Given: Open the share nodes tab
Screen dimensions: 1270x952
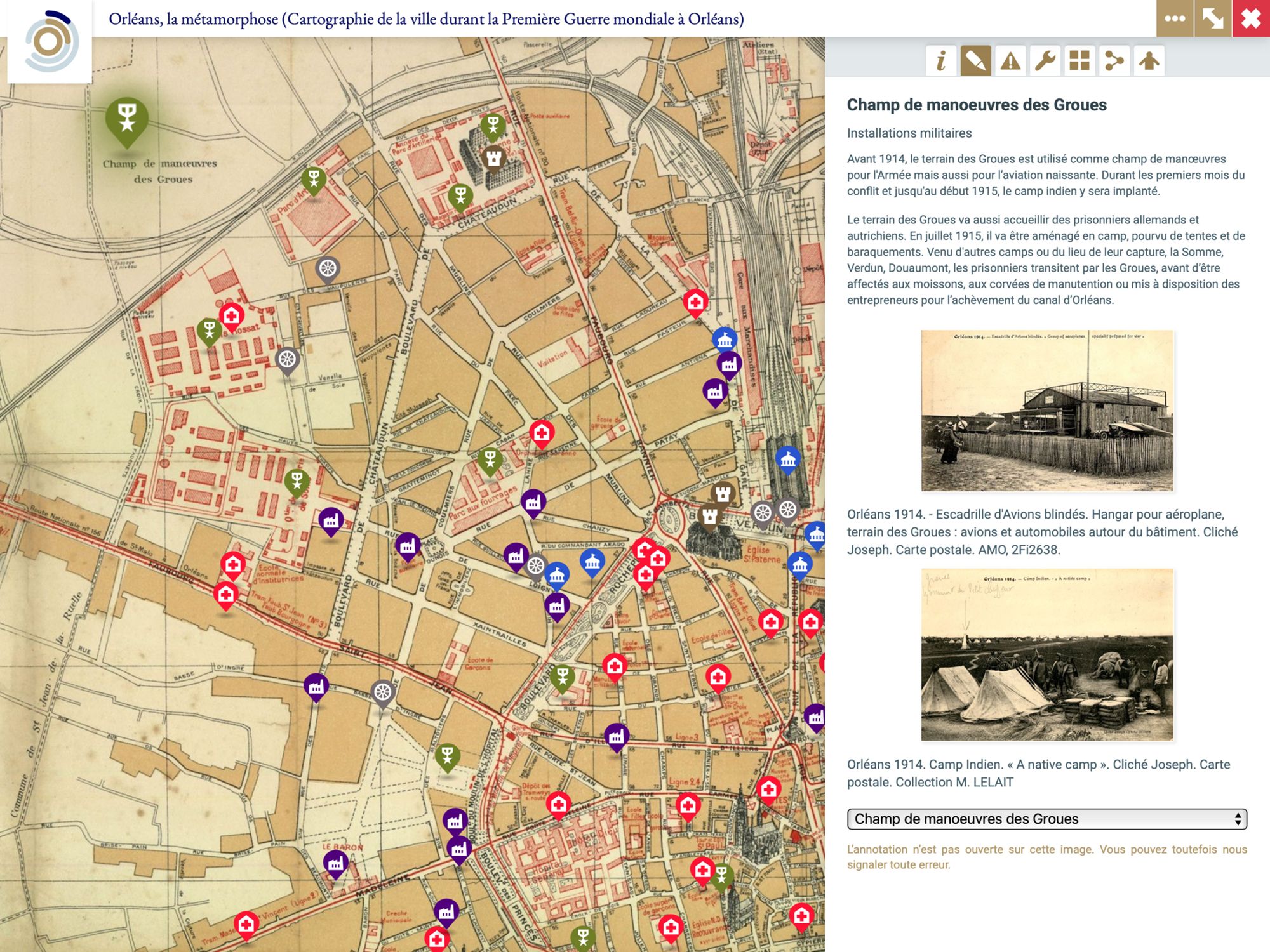Looking at the screenshot, I should click(x=1114, y=61).
